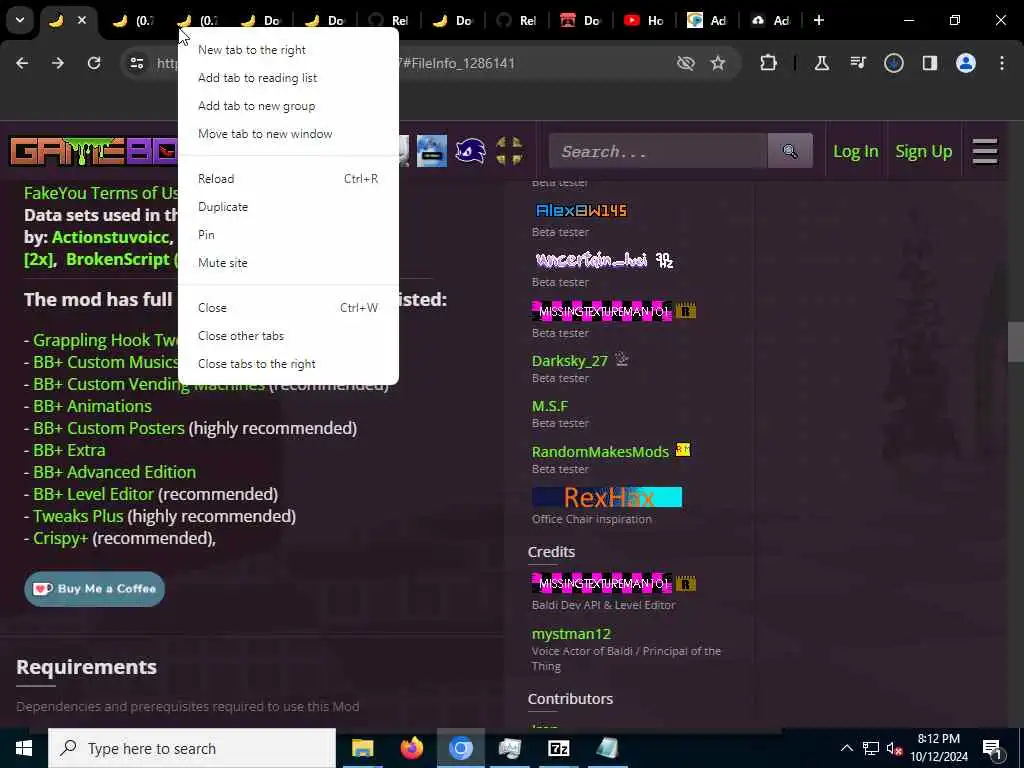The height and width of the screenshot is (768, 1024).
Task: Click the blue character game icon in header
Action: (432, 151)
